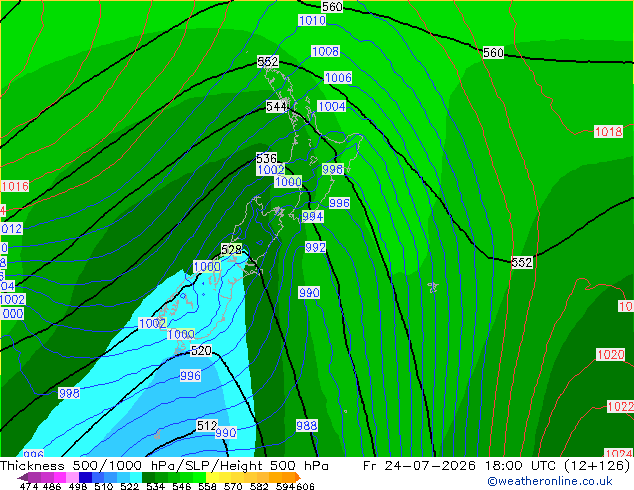634x490 pixels.
Task: Click the black 528 height contour label
Action: [231, 249]
